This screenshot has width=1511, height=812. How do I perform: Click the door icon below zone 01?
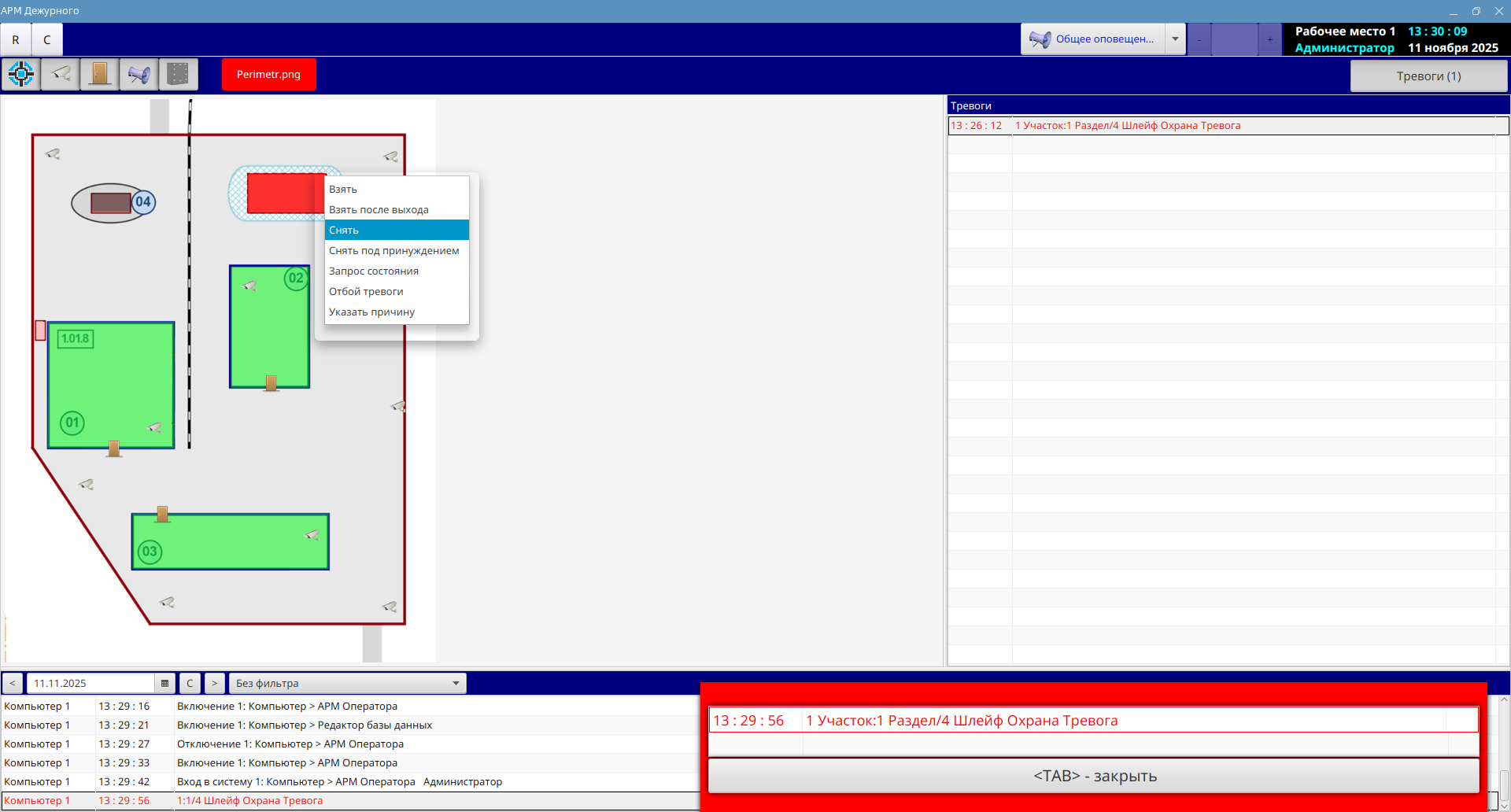click(x=114, y=448)
